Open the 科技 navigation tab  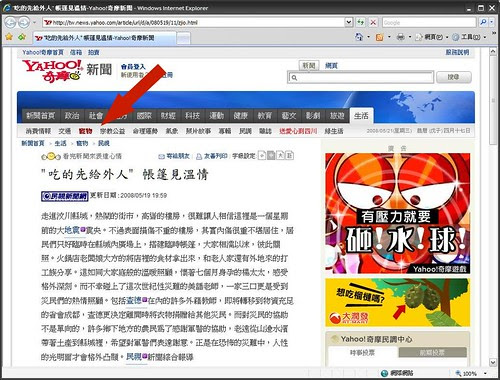192,116
